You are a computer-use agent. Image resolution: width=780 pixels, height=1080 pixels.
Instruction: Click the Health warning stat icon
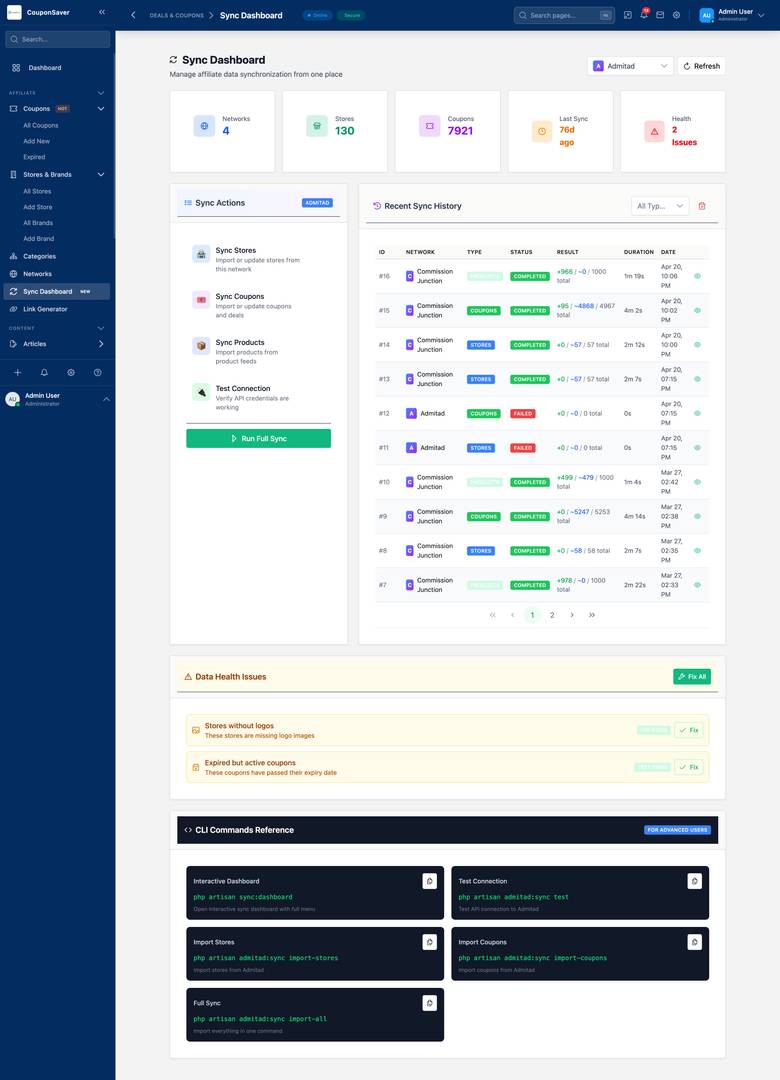point(655,131)
